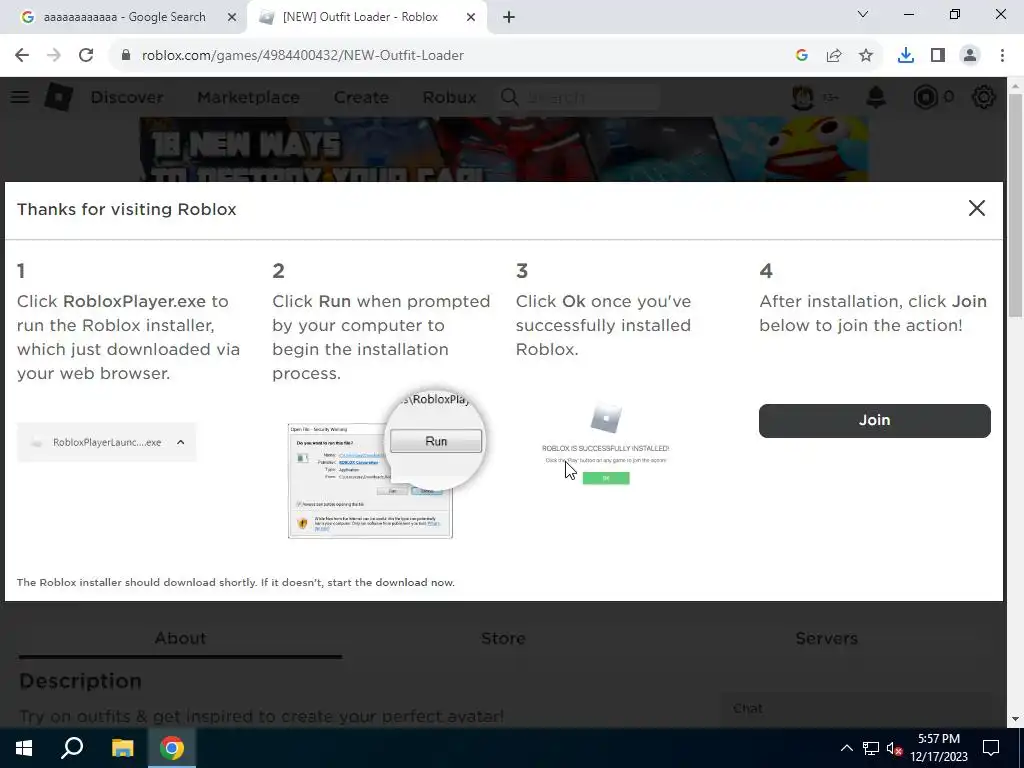Close the Google Search tab
This screenshot has width=1024, height=768.
point(232,18)
